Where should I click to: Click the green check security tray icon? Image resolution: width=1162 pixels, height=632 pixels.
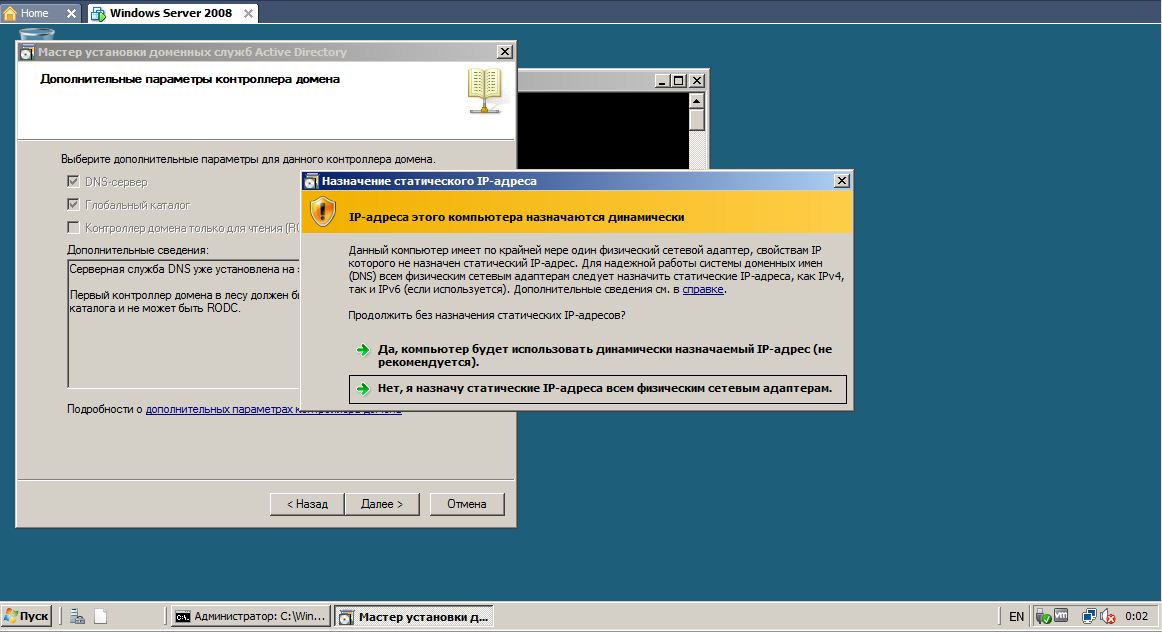[x=1043, y=616]
